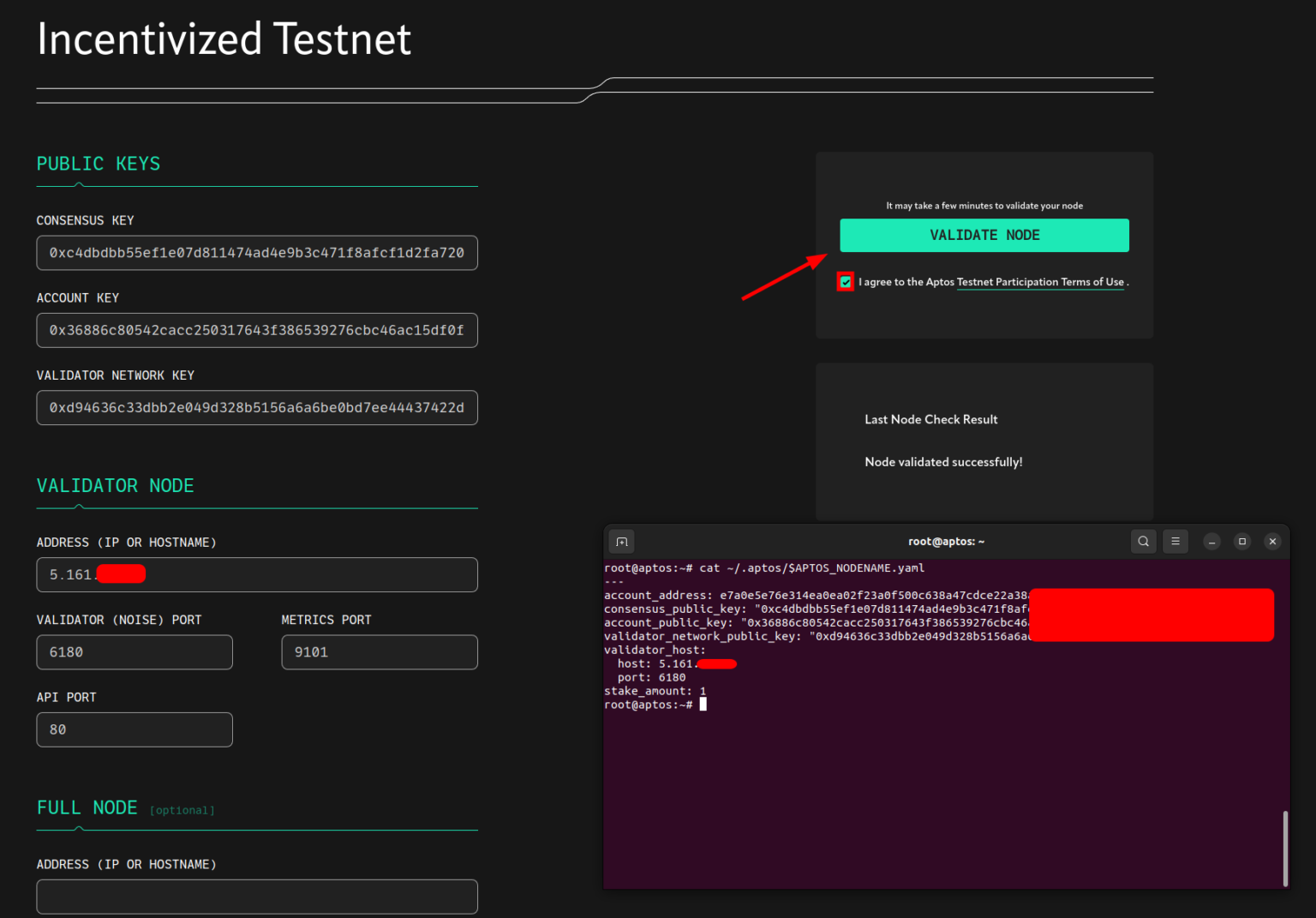The image size is (1316, 918).
Task: Click 'Node validated successfully!' text
Action: [x=943, y=462]
